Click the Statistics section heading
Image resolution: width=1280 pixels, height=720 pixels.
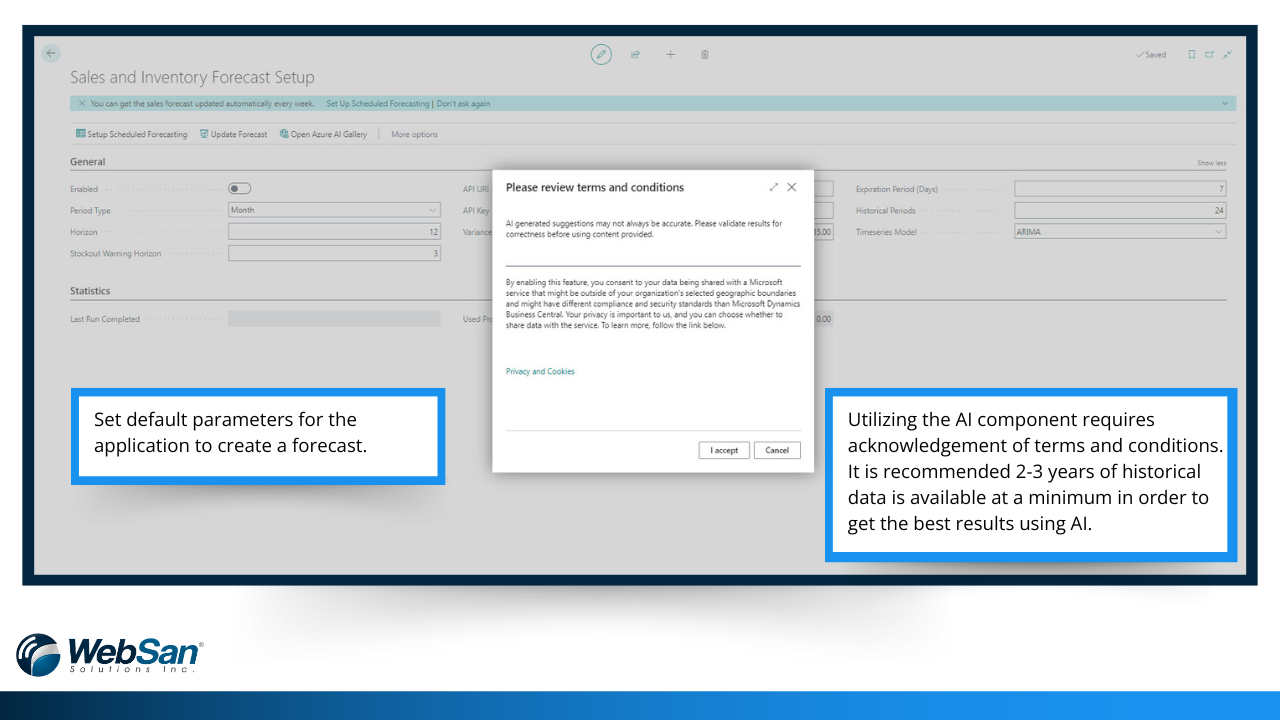pyautogui.click(x=90, y=291)
